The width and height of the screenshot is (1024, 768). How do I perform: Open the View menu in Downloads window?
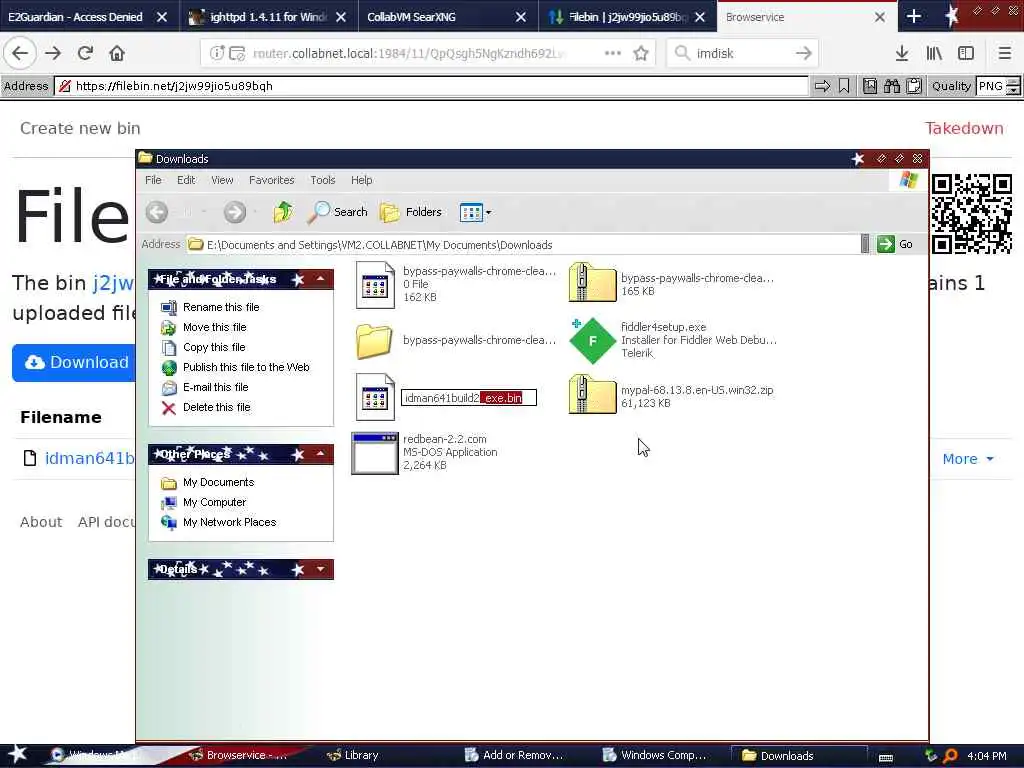point(222,180)
